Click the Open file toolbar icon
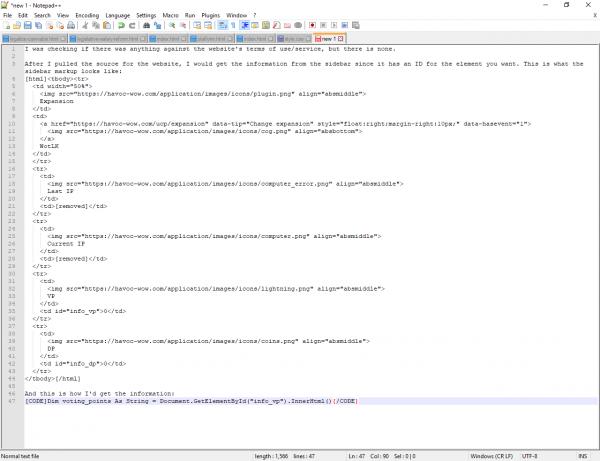 tap(17, 25)
